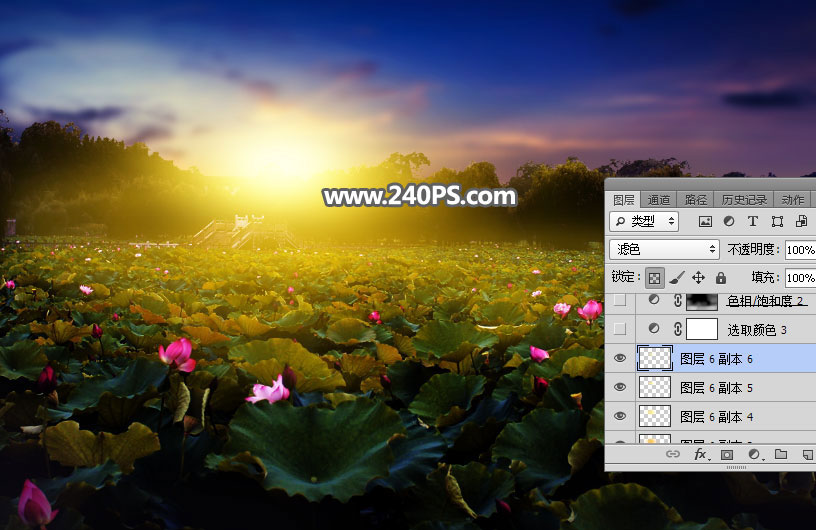Filter layers by type text icon
This screenshot has height=530, width=816.
point(753,221)
